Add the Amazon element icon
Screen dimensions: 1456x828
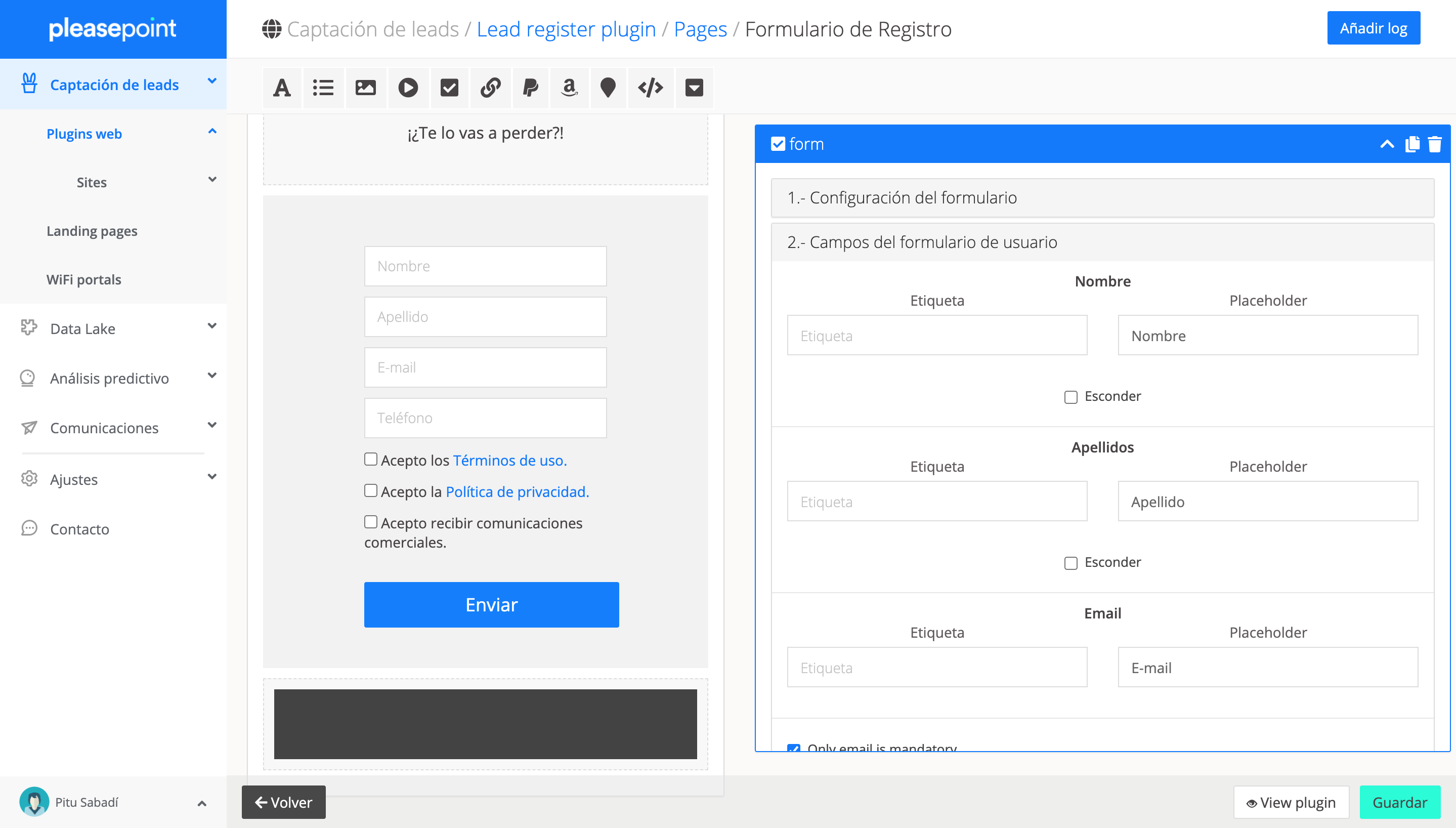(x=569, y=88)
